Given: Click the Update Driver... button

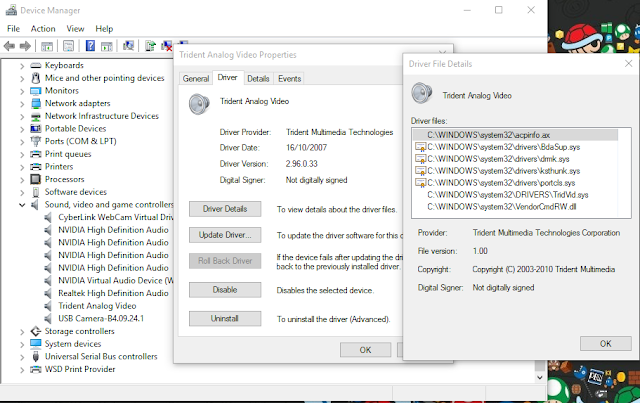Looking at the screenshot, I should (225, 235).
